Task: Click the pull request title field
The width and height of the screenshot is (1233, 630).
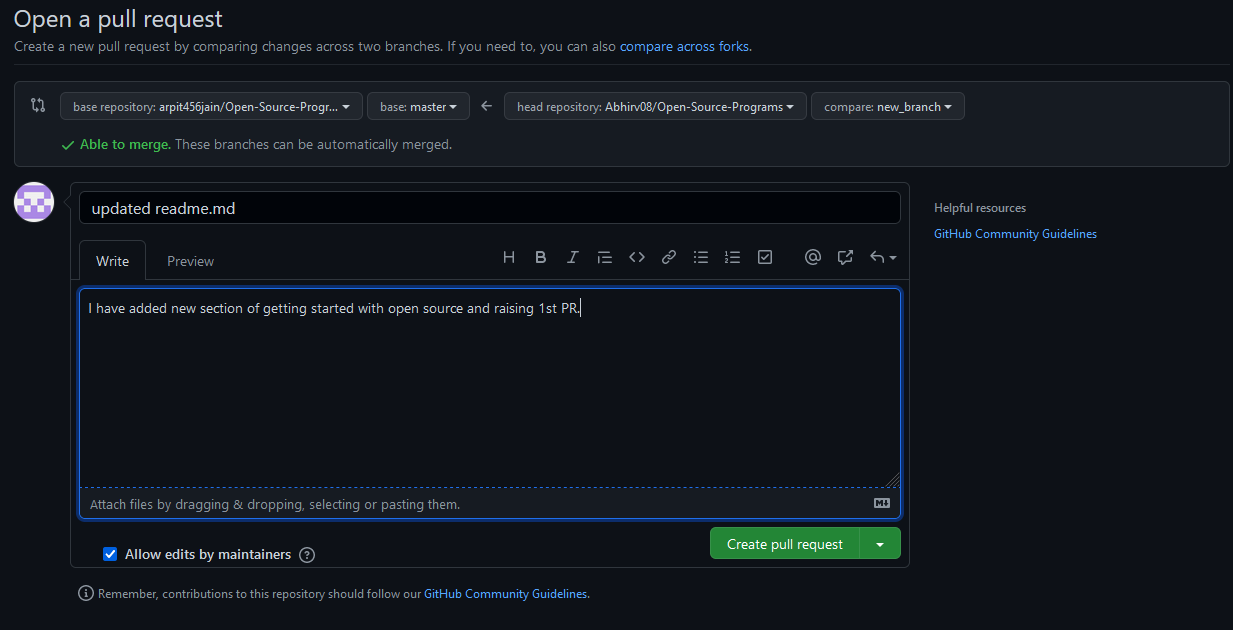Action: (490, 208)
